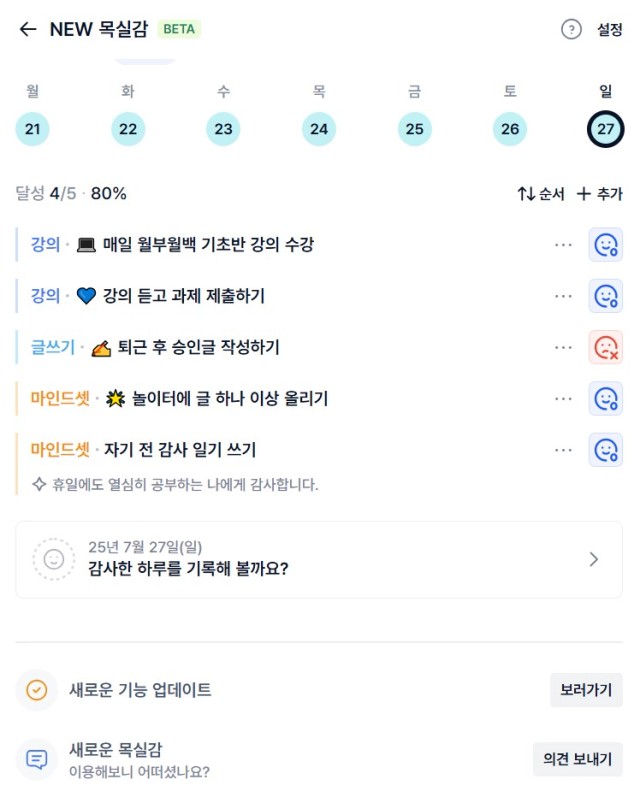Open more options for 강의 듣고 과제 제출하기
Screen dimensions: 640x785
[x=563, y=296]
